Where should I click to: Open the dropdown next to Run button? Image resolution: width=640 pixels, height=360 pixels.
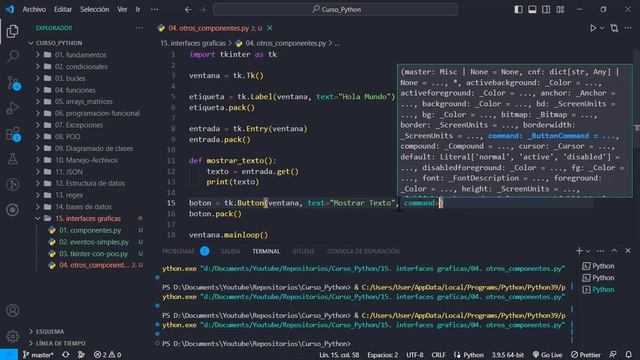coord(602,28)
